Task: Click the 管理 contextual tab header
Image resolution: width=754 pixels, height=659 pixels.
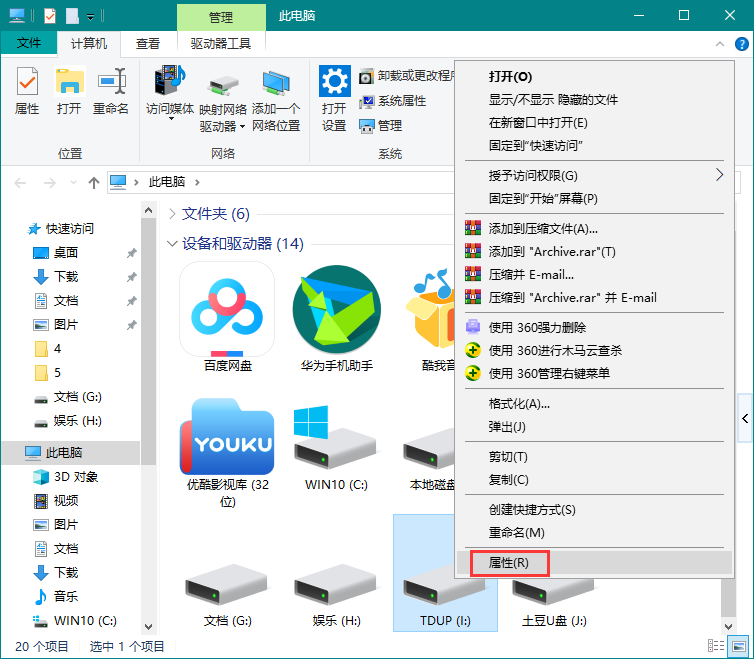Action: 221,17
